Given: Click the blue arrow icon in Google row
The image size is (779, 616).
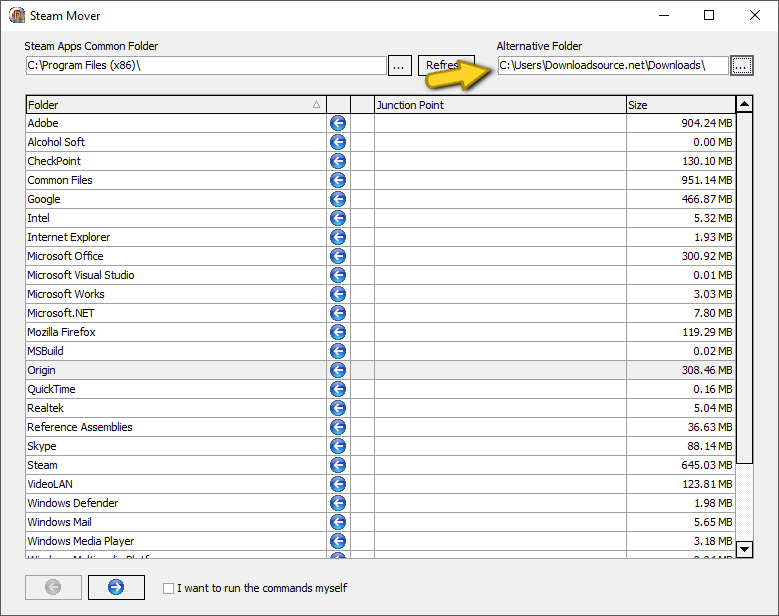Looking at the screenshot, I should coord(338,199).
